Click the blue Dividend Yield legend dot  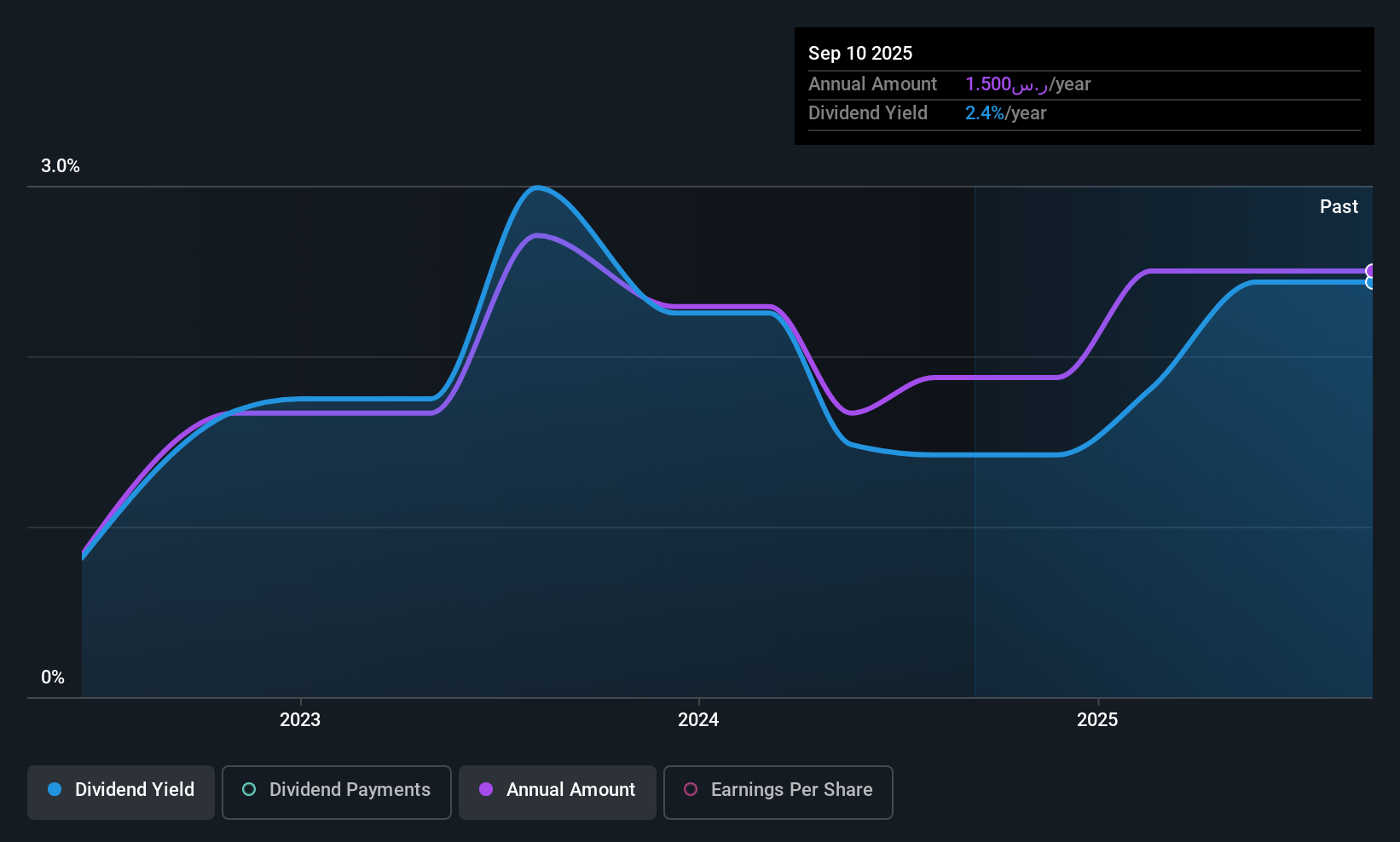click(x=55, y=789)
